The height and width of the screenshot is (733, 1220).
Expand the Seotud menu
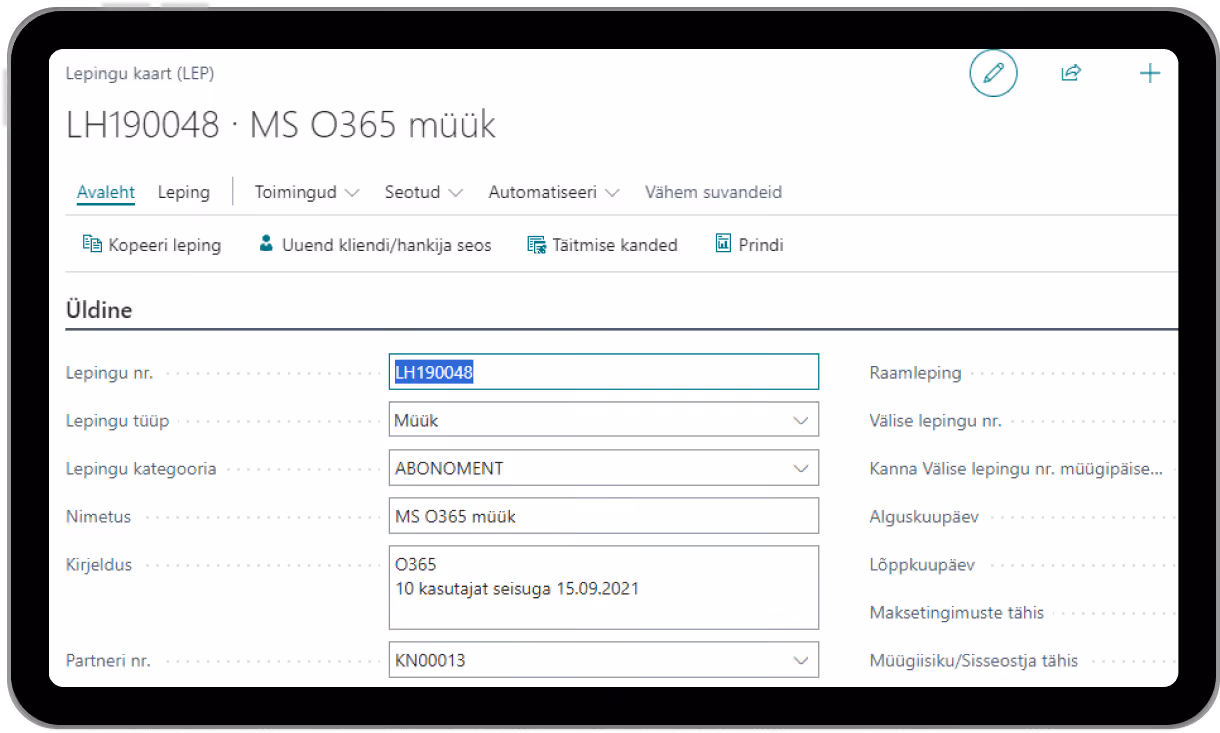424,192
